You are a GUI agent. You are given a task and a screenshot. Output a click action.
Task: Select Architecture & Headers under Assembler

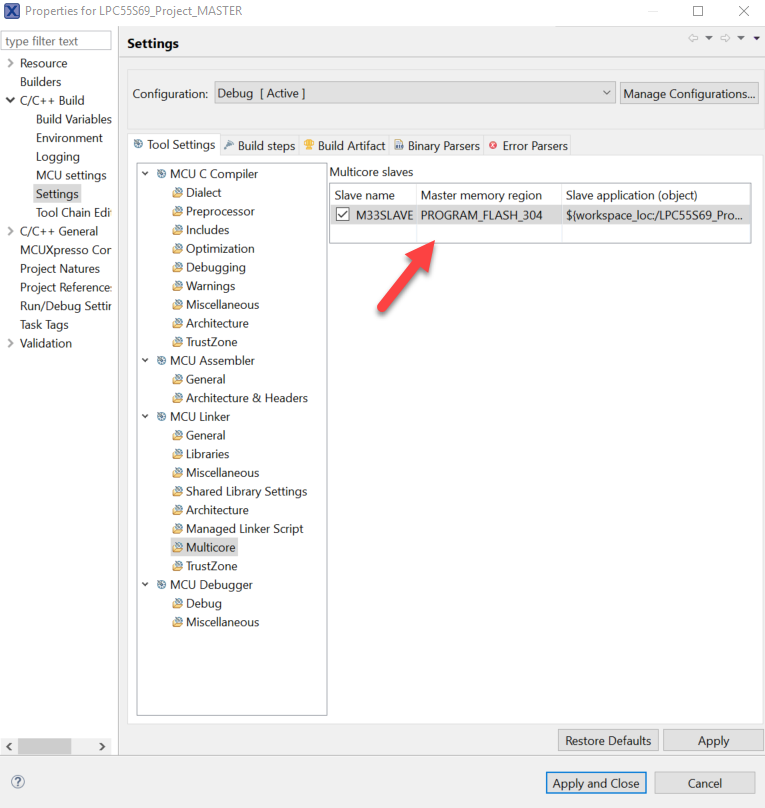[246, 398]
